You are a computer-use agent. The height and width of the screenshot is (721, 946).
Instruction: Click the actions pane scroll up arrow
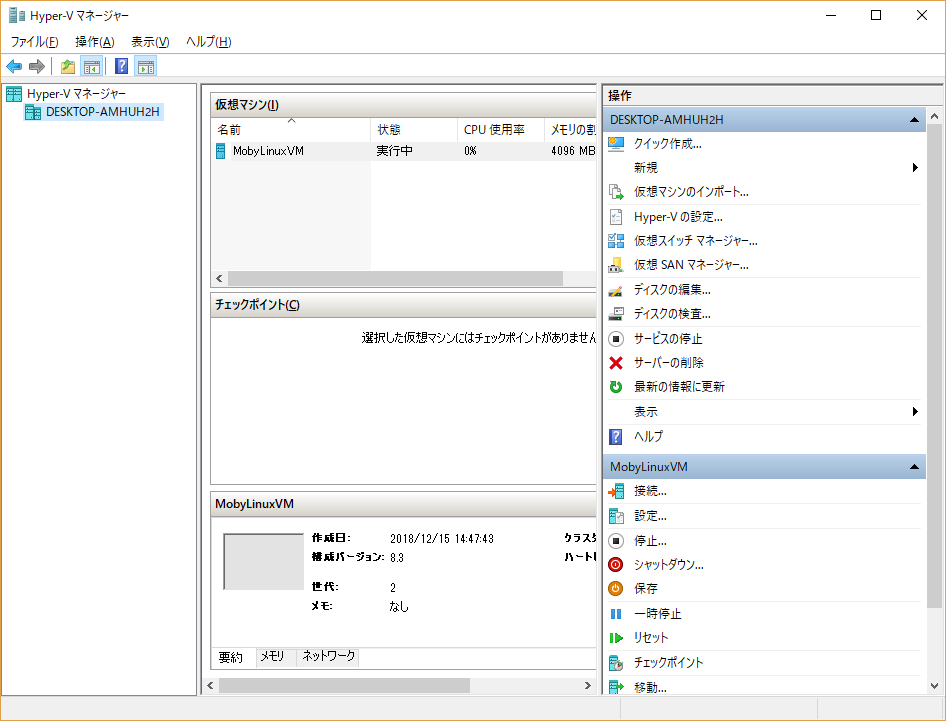point(935,116)
